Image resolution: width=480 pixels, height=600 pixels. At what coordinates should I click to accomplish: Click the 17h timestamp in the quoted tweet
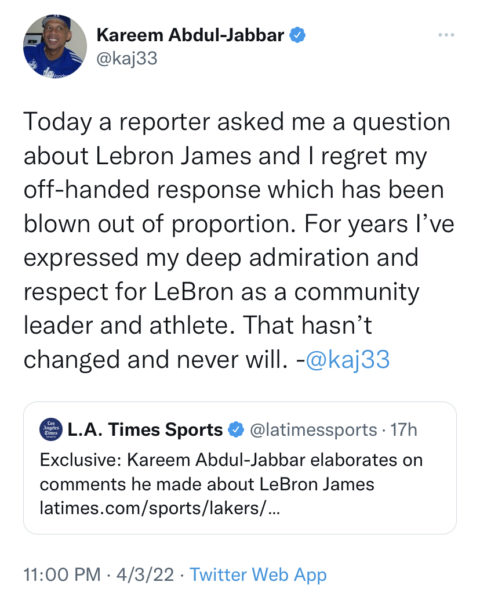[x=403, y=430]
